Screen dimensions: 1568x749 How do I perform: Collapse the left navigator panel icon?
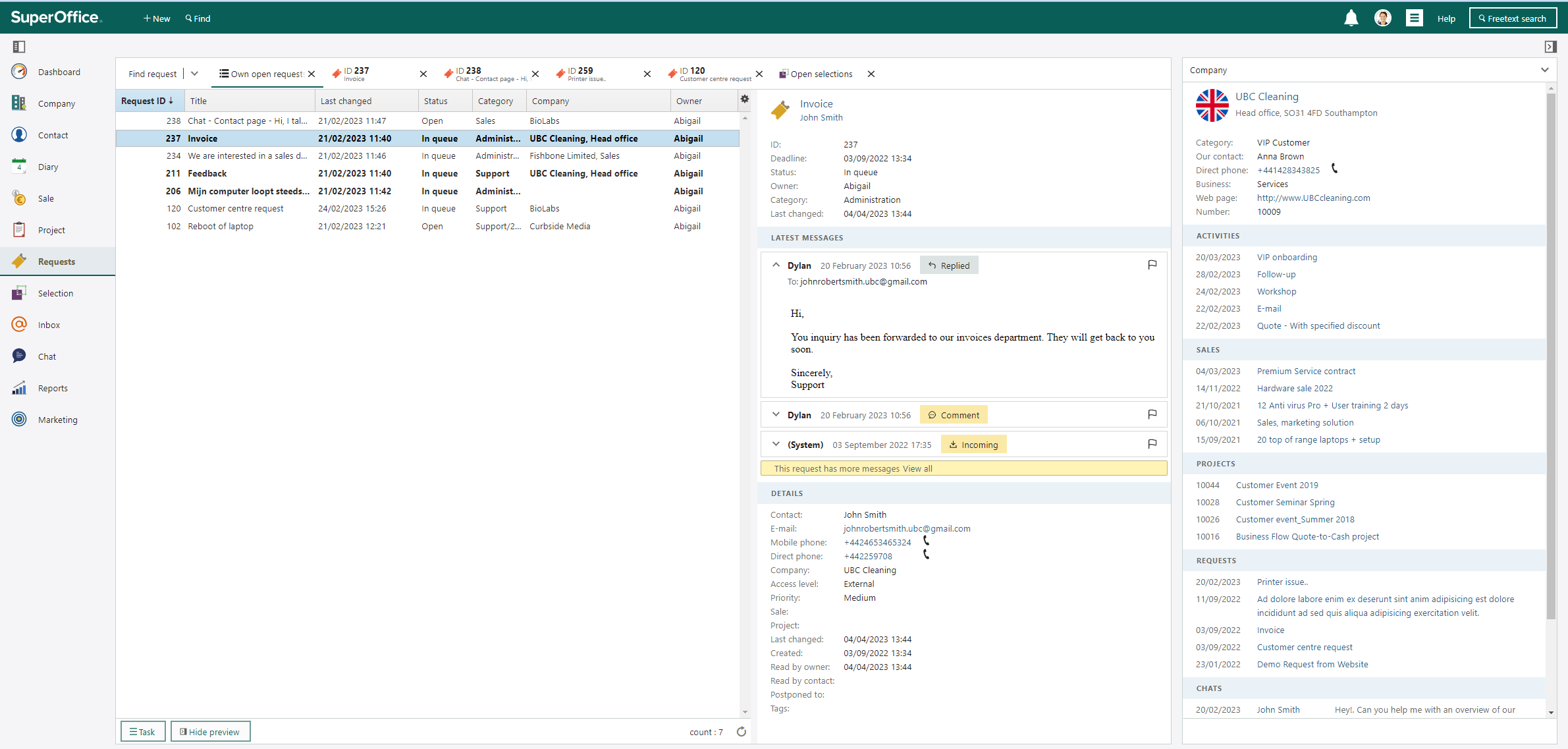(19, 47)
